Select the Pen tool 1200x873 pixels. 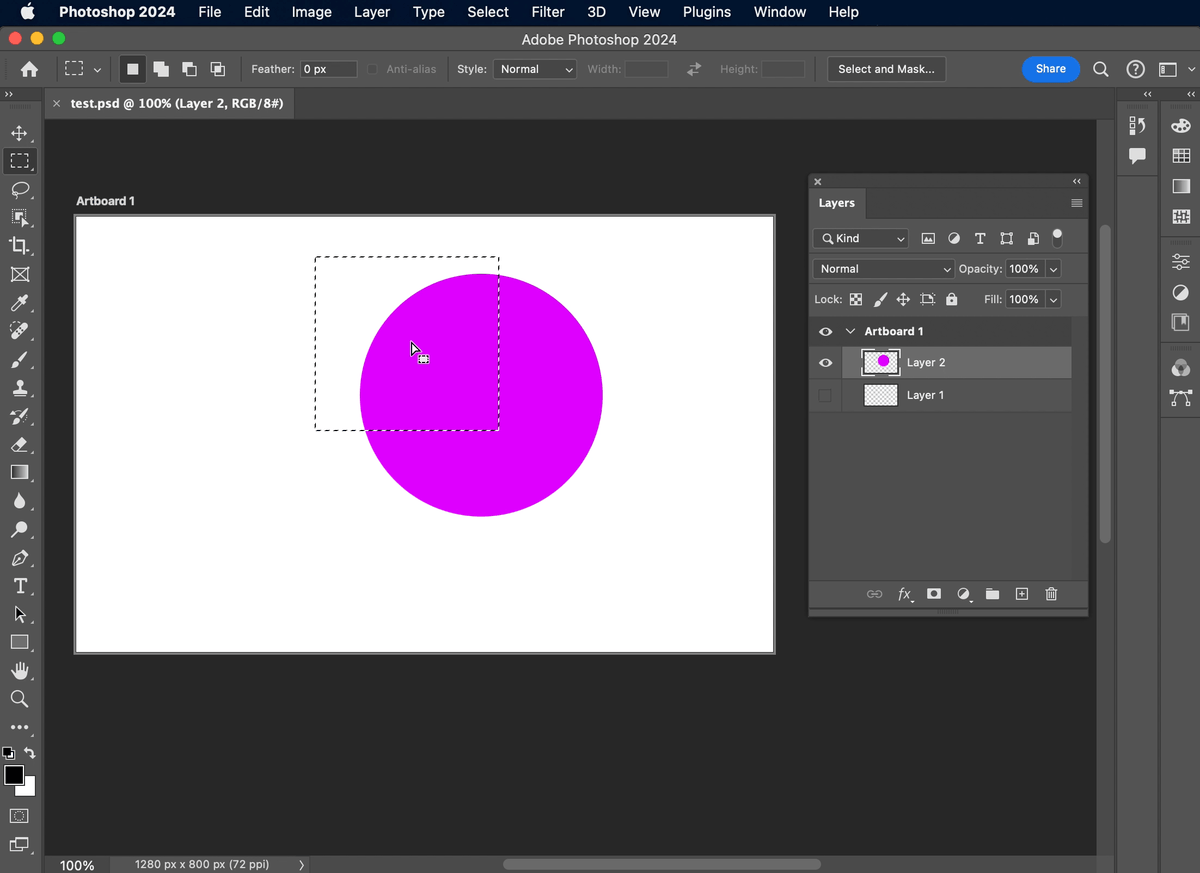pyautogui.click(x=20, y=558)
